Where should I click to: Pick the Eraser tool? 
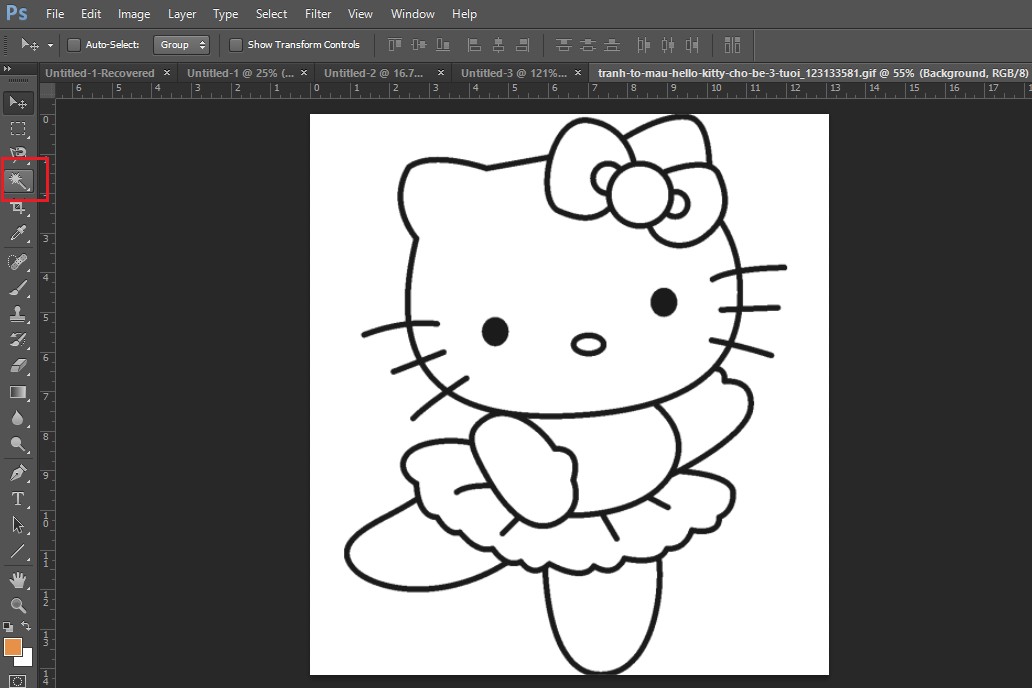pos(18,366)
